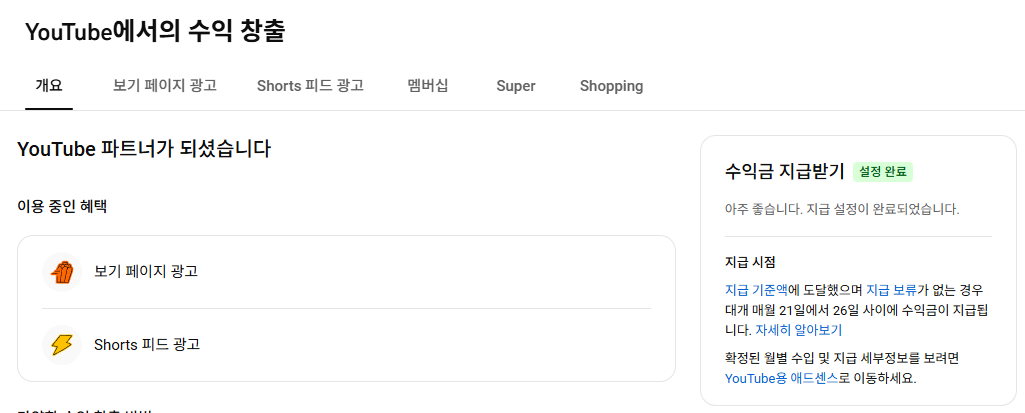Image resolution: width=1025 pixels, height=413 pixels.
Task: Switch to the 보기 페이지 광고 tab
Action: (165, 86)
